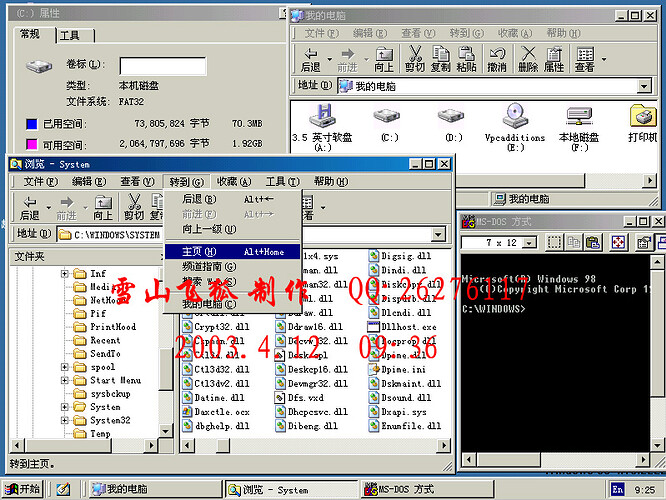Switch to MS-DOS taskbar button
The width and height of the screenshot is (666, 500).
428,489
